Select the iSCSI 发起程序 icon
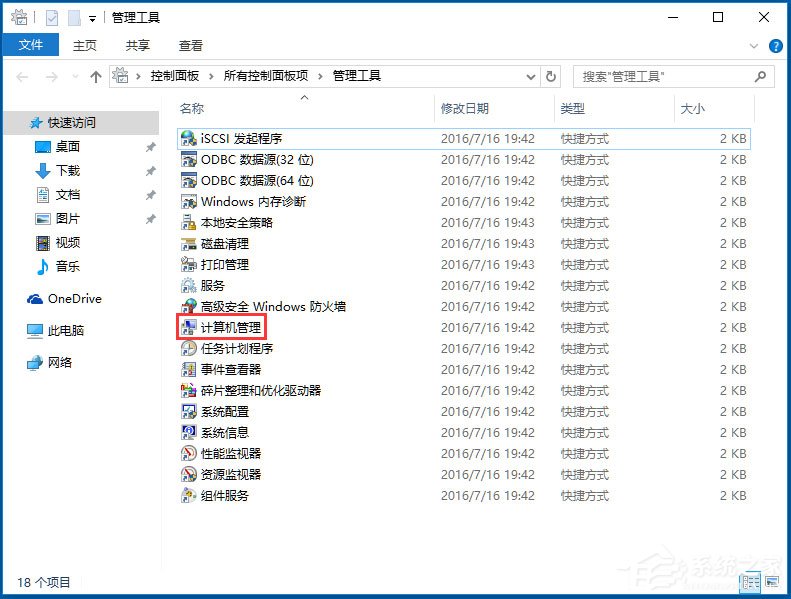 click(188, 139)
